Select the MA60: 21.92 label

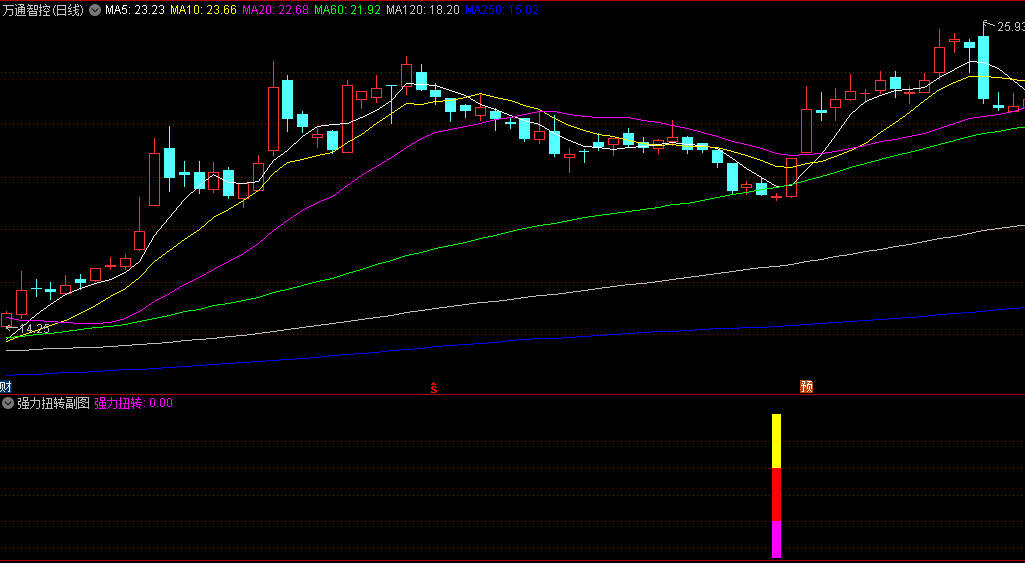pyautogui.click(x=347, y=10)
